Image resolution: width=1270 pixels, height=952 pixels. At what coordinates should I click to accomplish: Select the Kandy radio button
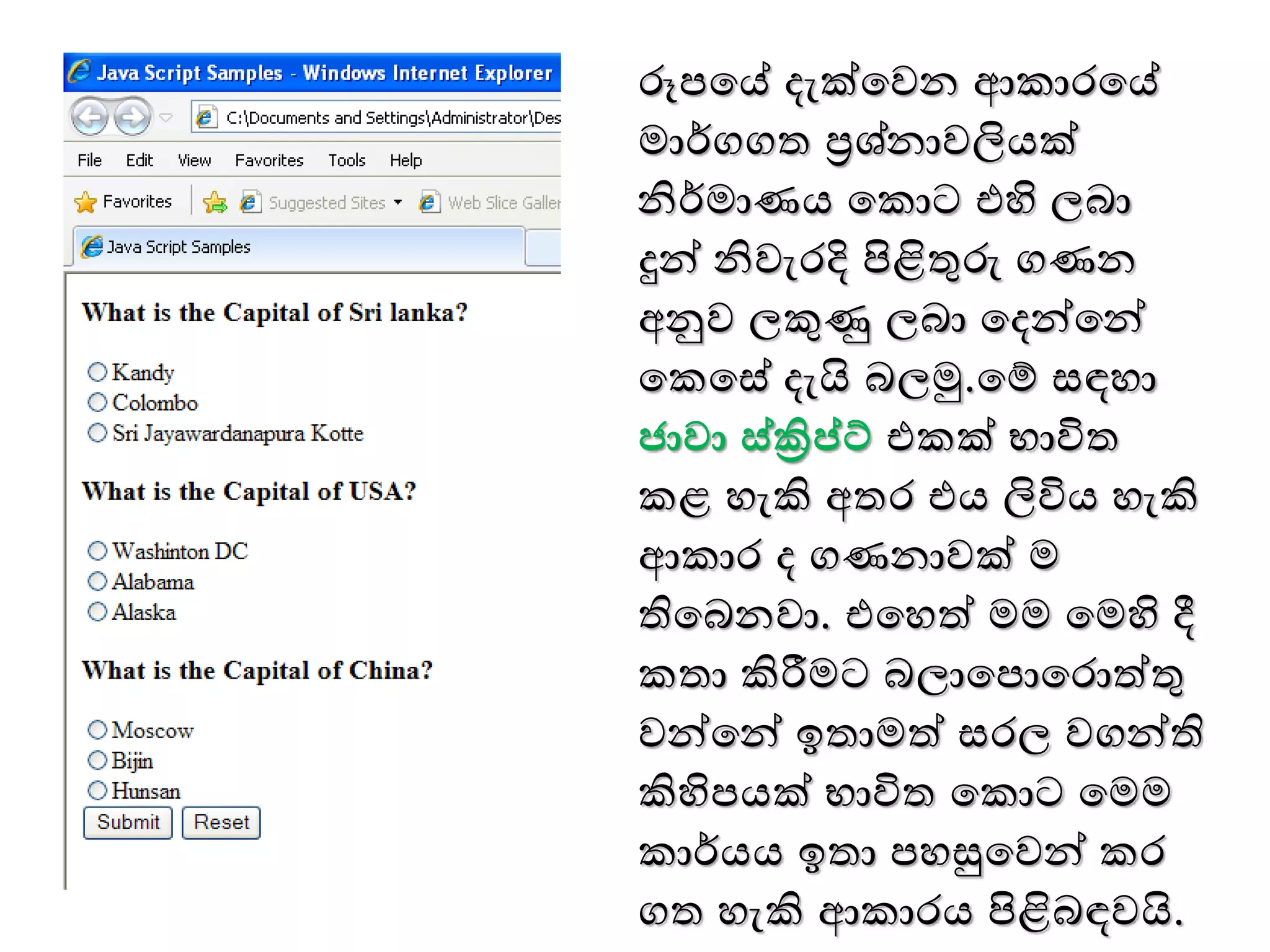click(x=97, y=372)
